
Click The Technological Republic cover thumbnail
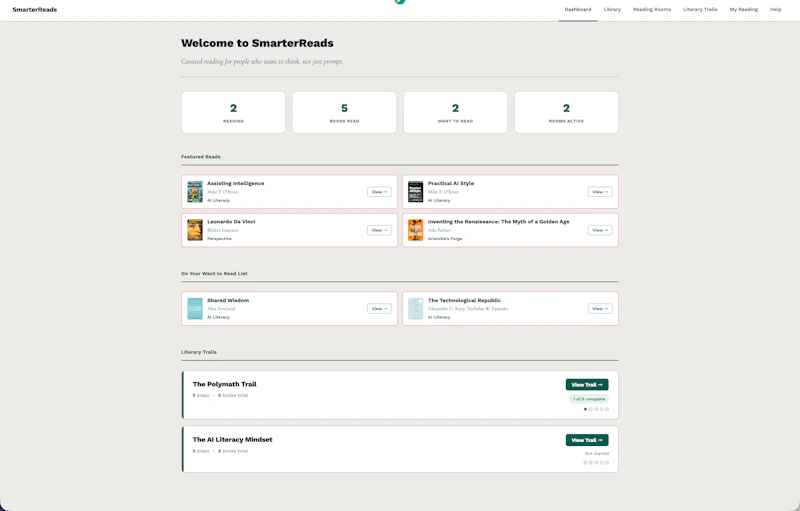coord(415,309)
